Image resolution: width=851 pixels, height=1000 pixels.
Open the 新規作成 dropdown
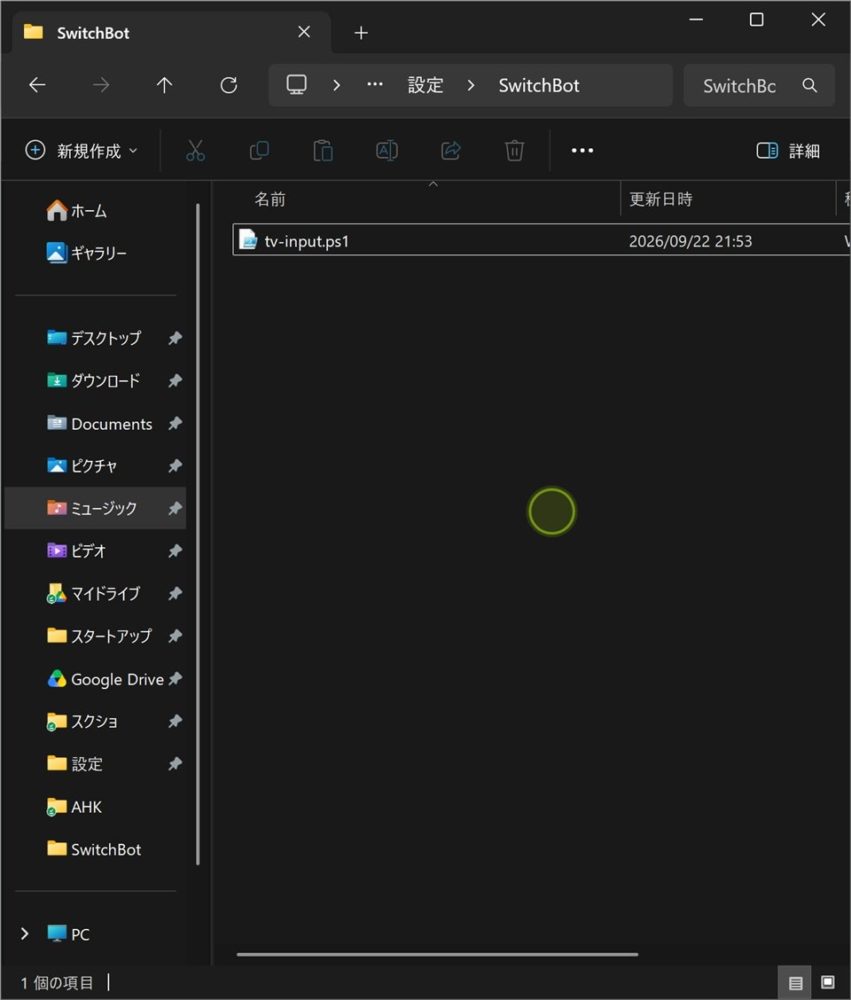click(x=82, y=151)
